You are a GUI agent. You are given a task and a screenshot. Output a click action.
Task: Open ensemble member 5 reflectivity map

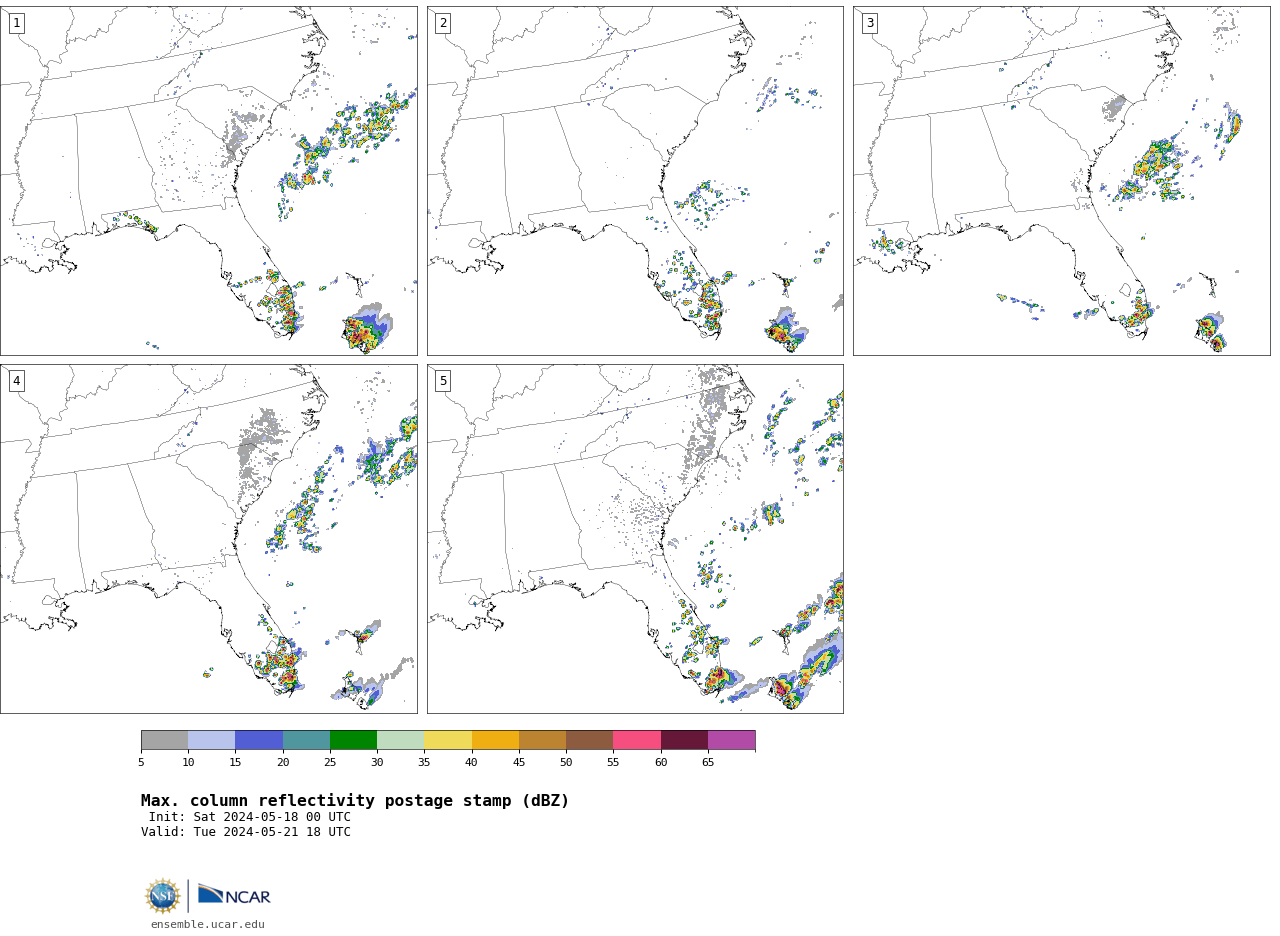[635, 539]
